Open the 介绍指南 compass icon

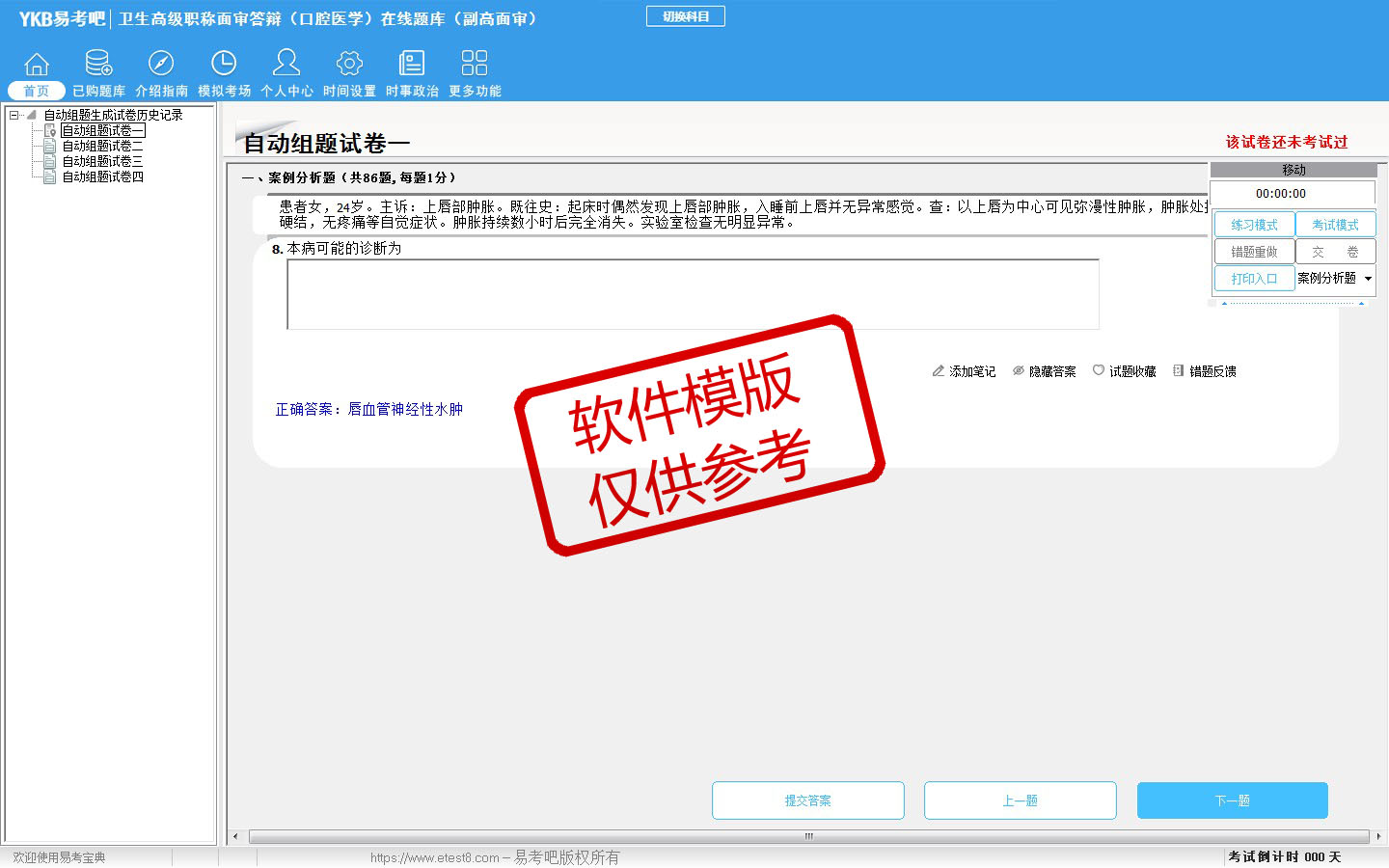(161, 65)
